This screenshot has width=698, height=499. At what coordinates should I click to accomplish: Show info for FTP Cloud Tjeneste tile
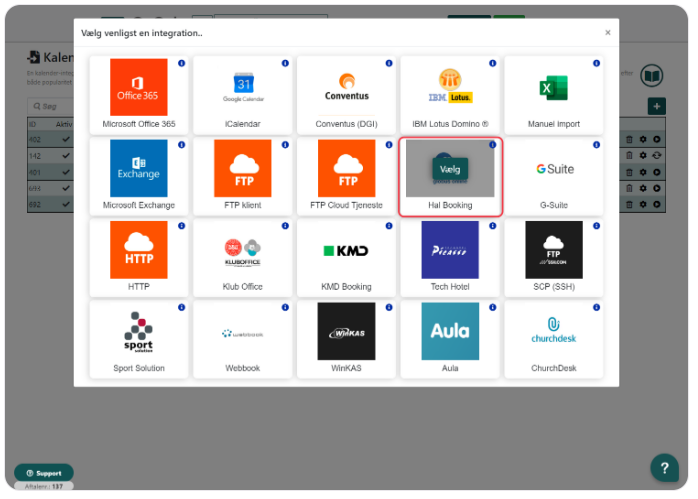pyautogui.click(x=389, y=145)
